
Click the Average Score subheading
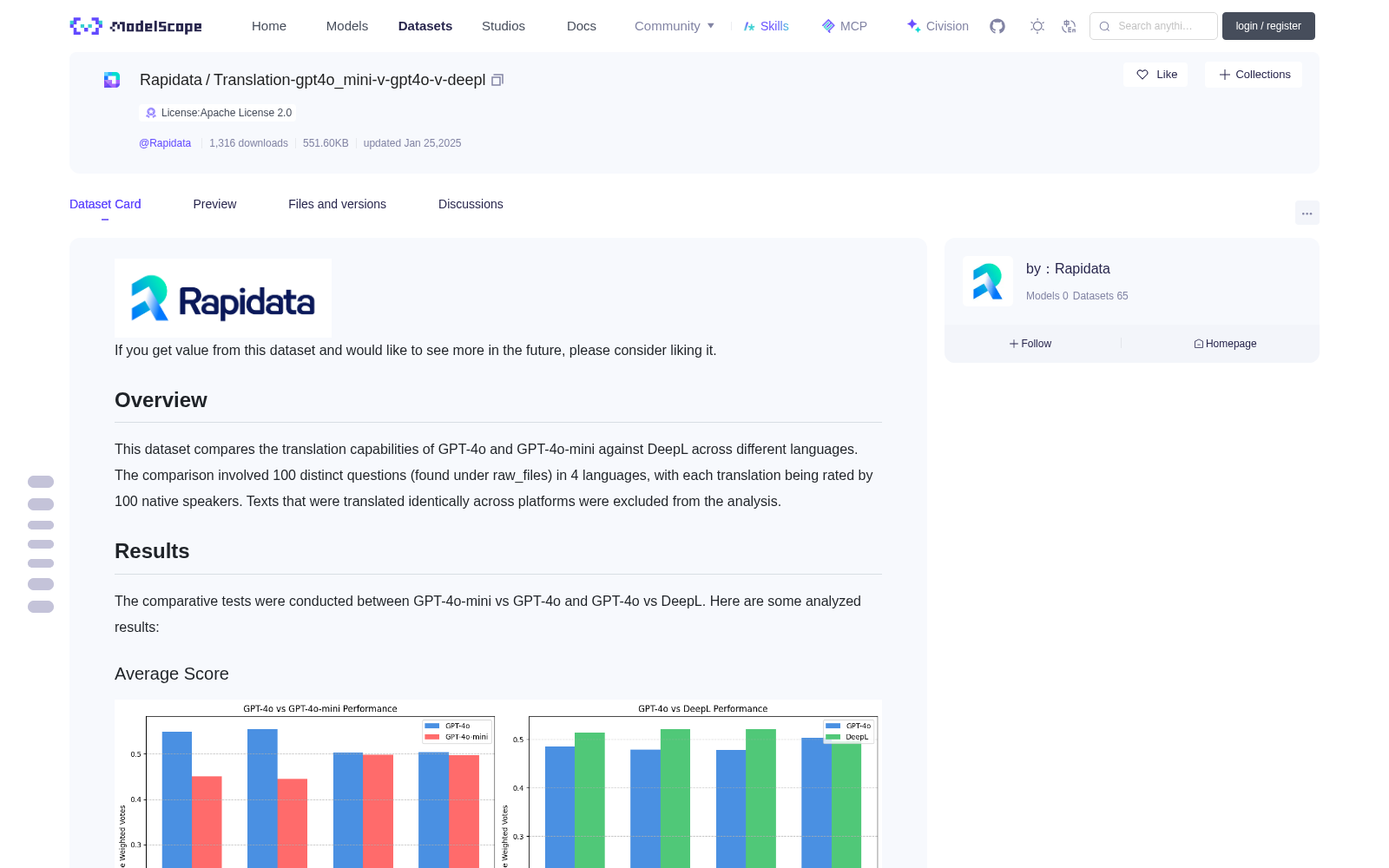coord(172,674)
